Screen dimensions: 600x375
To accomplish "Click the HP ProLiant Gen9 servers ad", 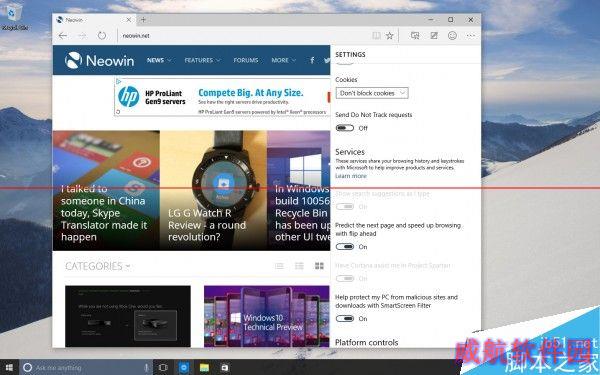I will pos(222,96).
